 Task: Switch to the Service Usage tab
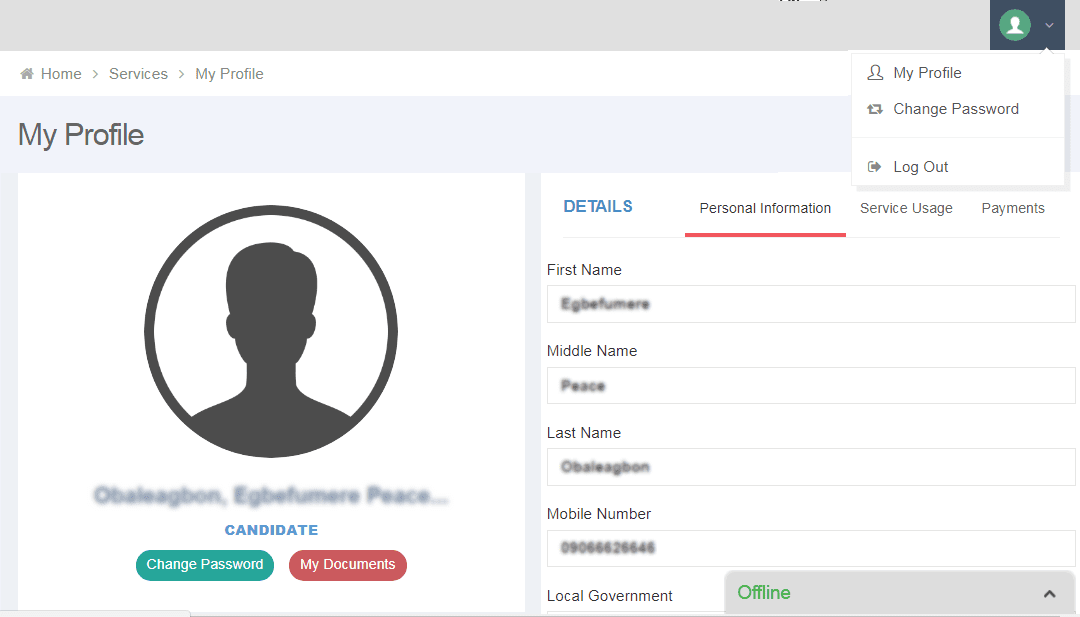click(905, 208)
